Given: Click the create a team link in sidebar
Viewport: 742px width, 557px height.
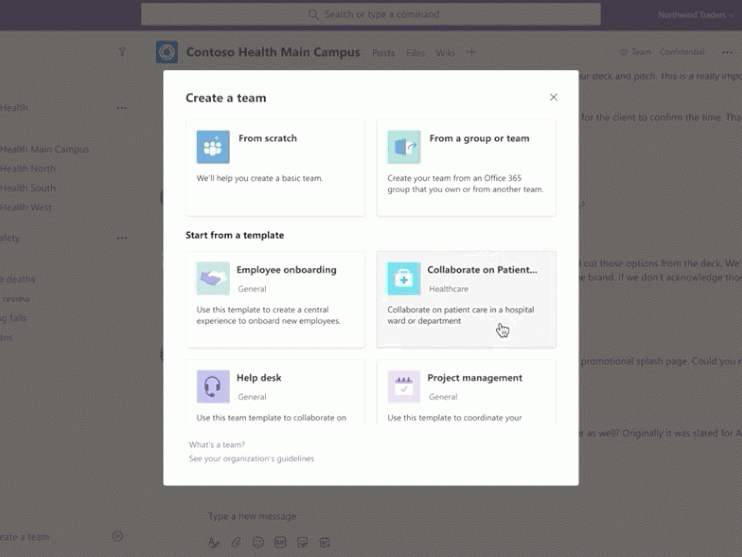Looking at the screenshot, I should point(24,537).
